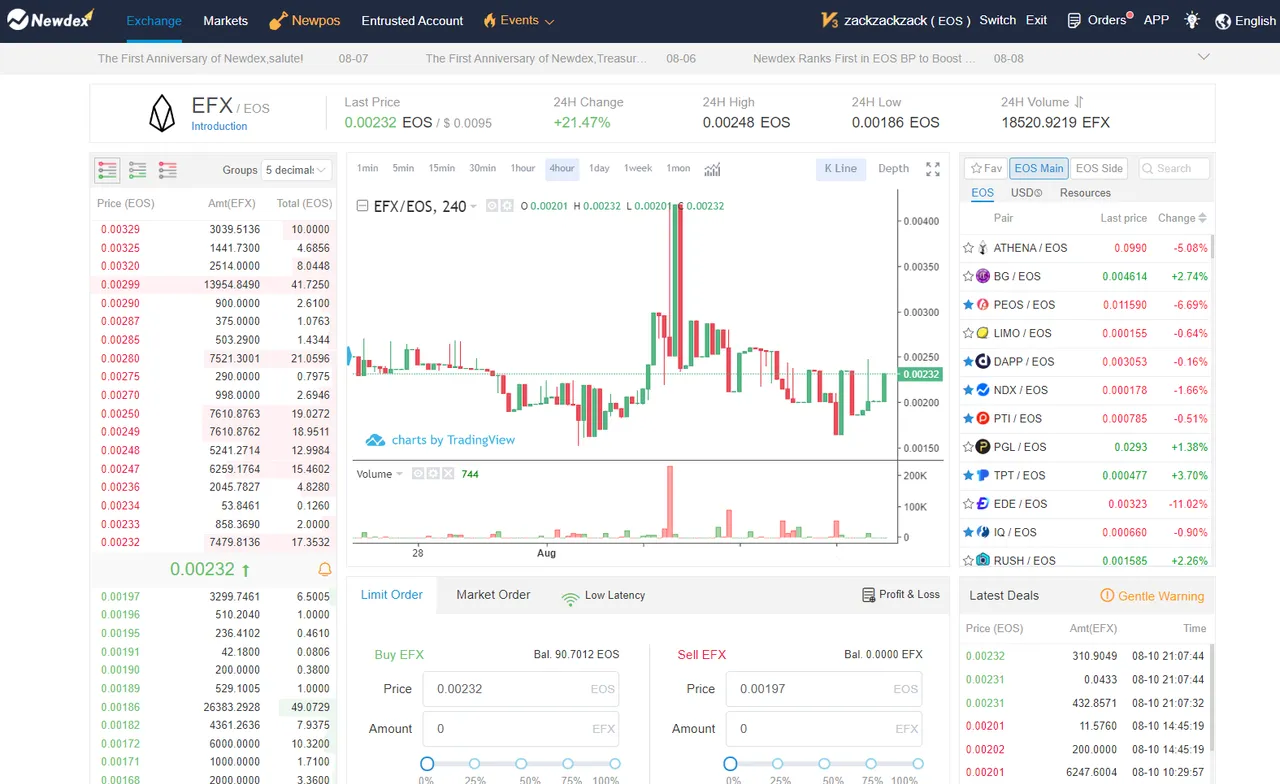Focus the pair Search field
This screenshot has width=1280, height=784.
(x=1174, y=168)
